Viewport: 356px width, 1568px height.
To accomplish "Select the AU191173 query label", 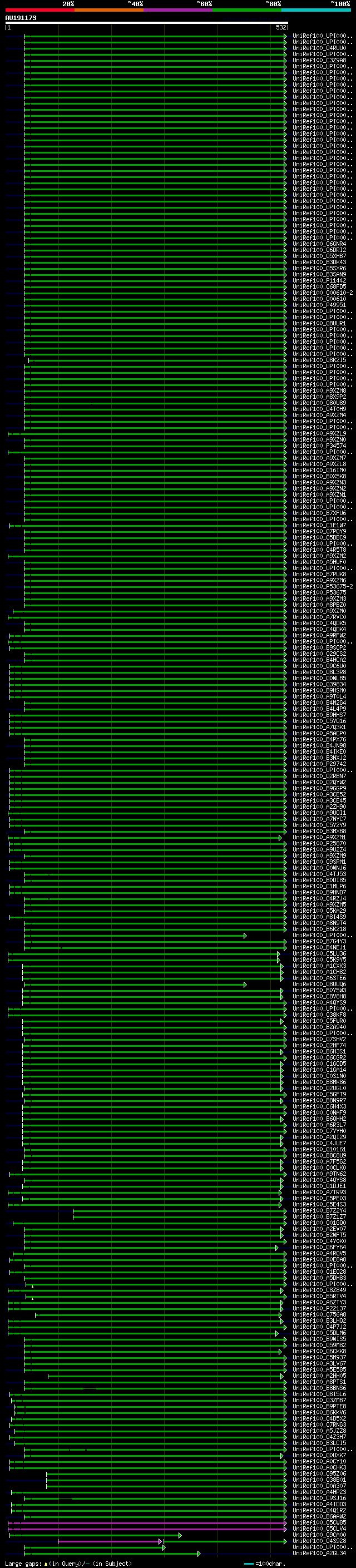I will tap(21, 18).
